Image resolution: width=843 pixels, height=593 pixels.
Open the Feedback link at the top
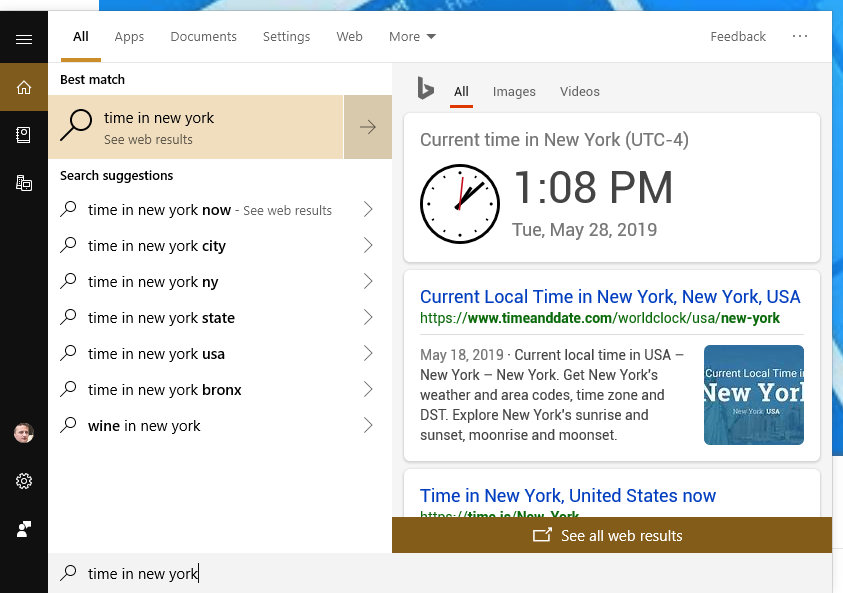pos(738,37)
